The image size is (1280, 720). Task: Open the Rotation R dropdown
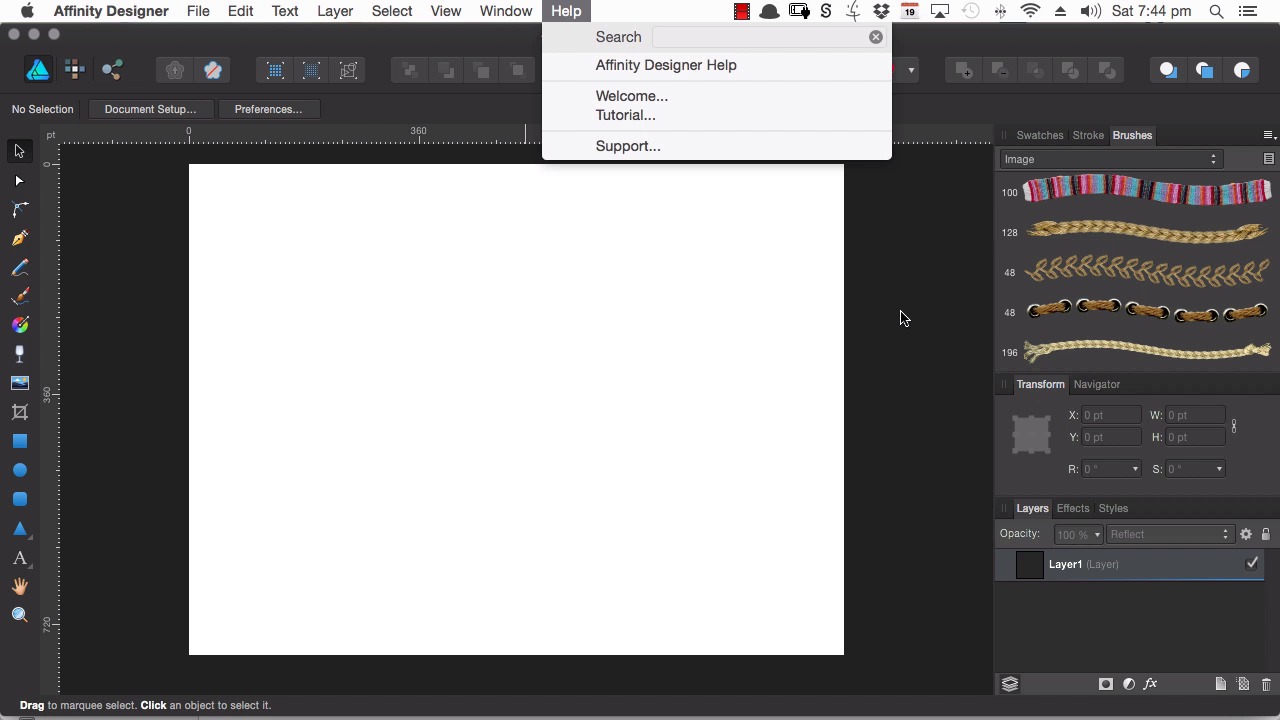point(1135,469)
